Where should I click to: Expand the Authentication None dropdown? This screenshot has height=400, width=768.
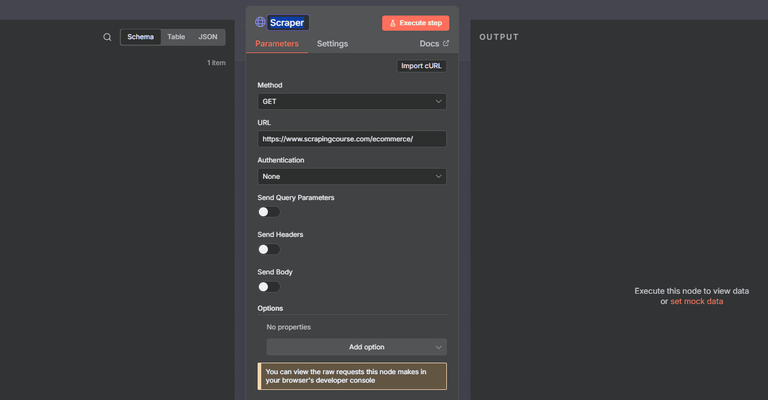(352, 176)
